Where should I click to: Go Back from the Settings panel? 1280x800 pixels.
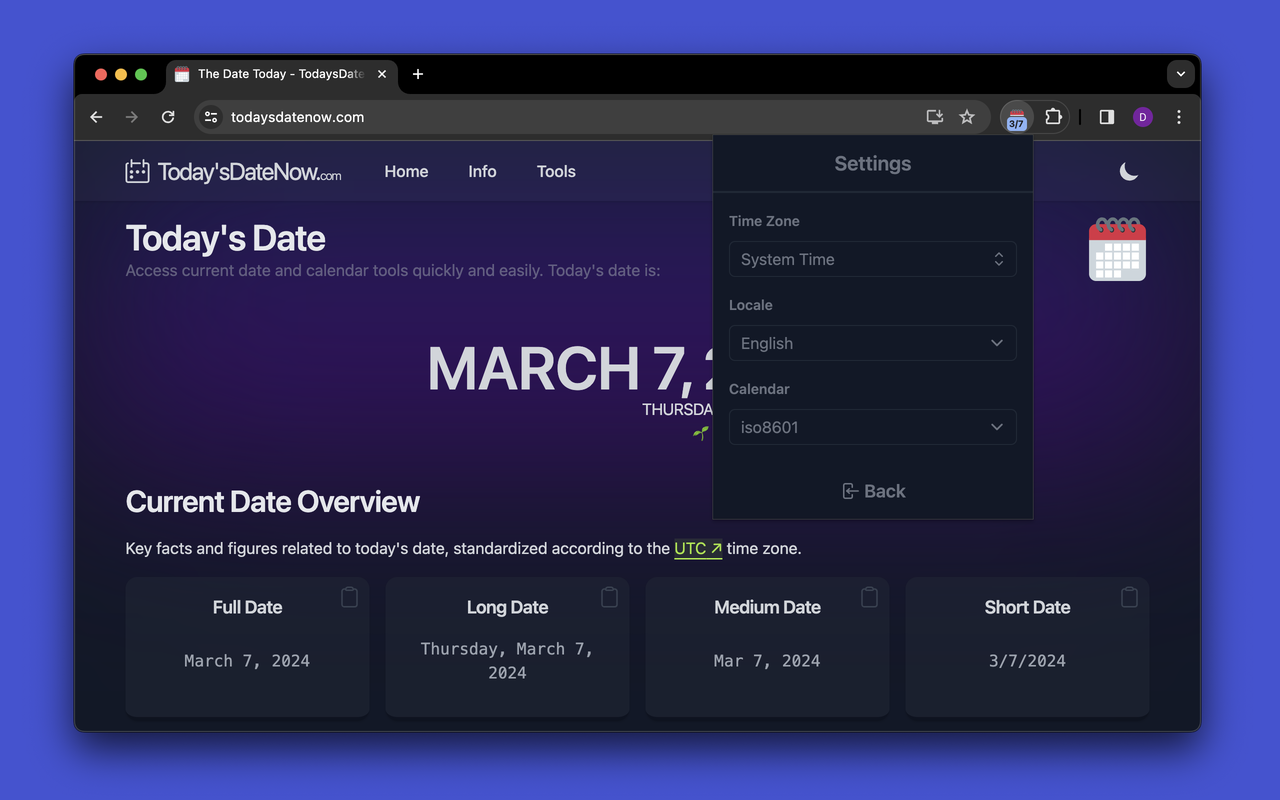click(873, 491)
